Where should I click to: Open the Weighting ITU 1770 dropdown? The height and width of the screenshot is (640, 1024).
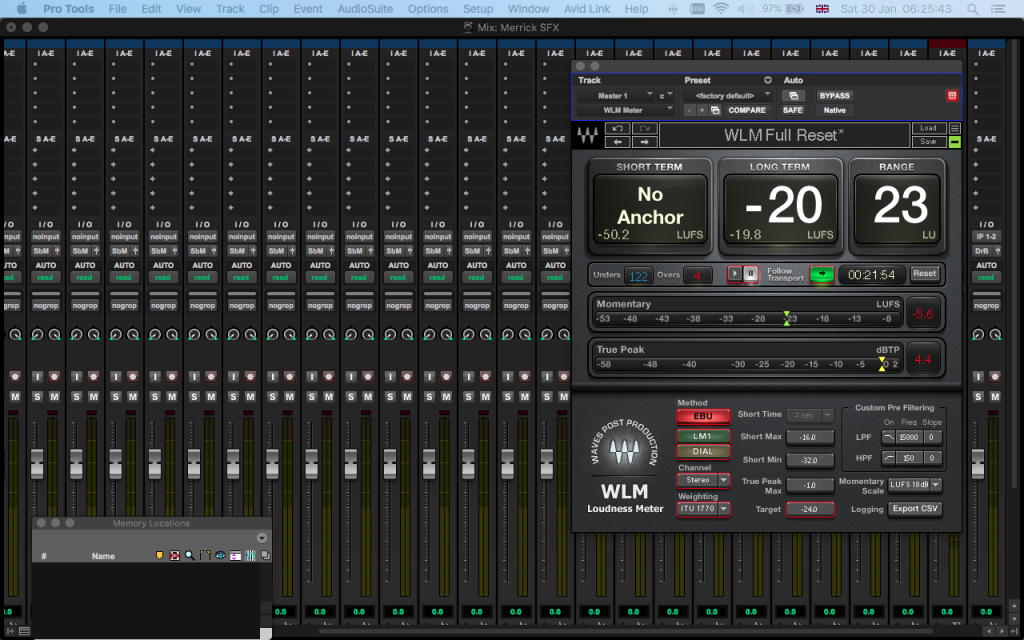[x=703, y=509]
